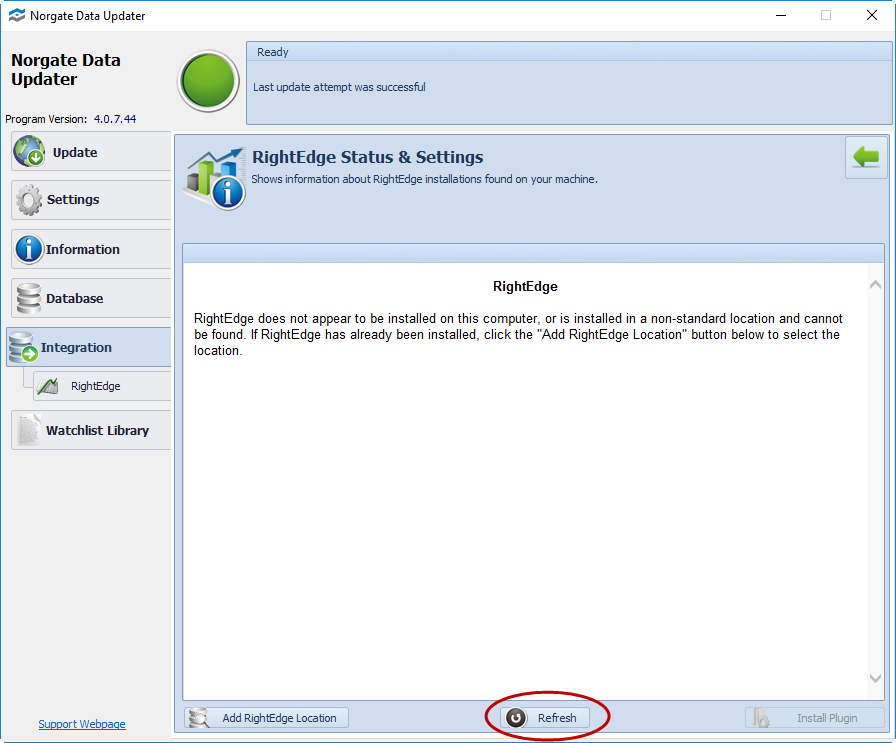Click the gear icon beside Settings

[29, 200]
